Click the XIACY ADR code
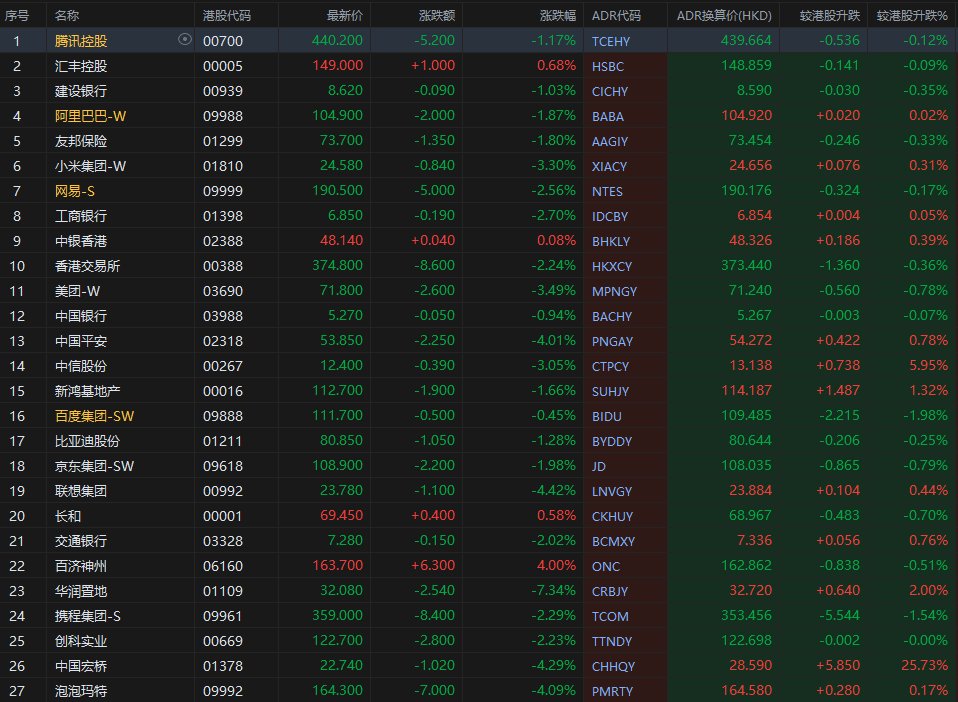The width and height of the screenshot is (958, 702). pos(609,167)
